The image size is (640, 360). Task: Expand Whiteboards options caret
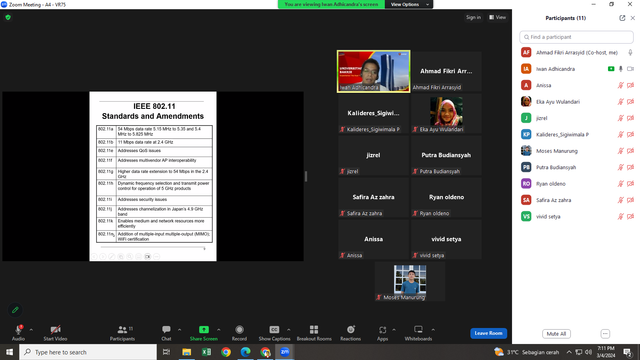(433, 330)
